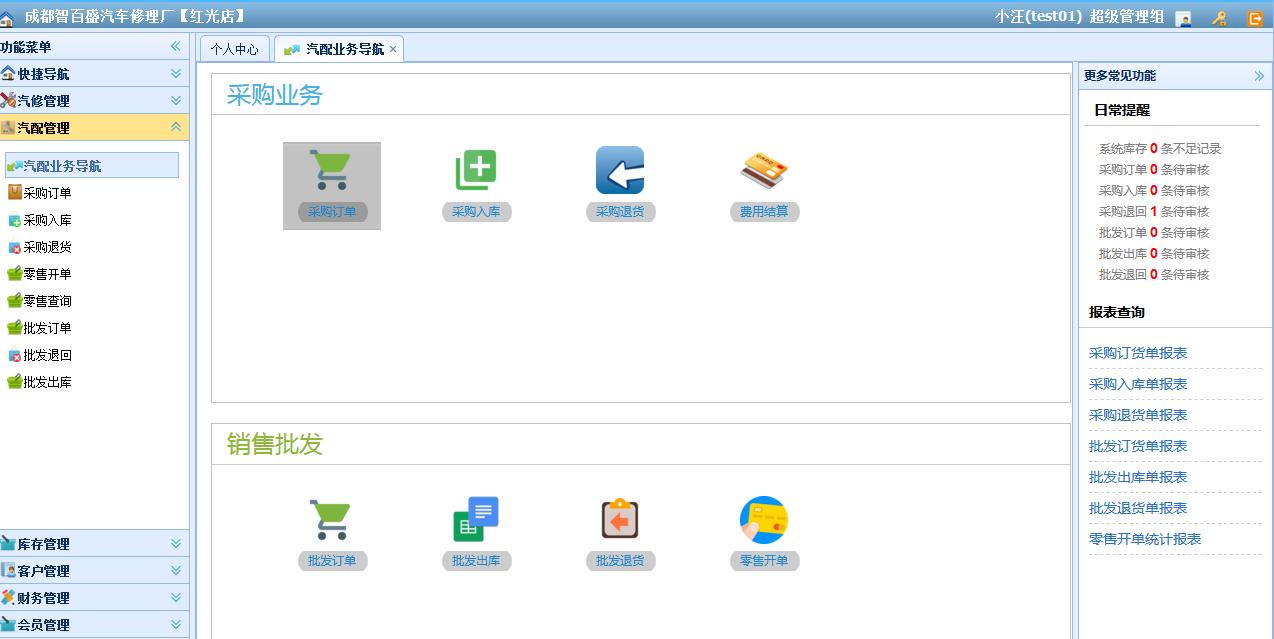
Task: Open the 零售开单统计报表 report link
Action: coord(1145,539)
